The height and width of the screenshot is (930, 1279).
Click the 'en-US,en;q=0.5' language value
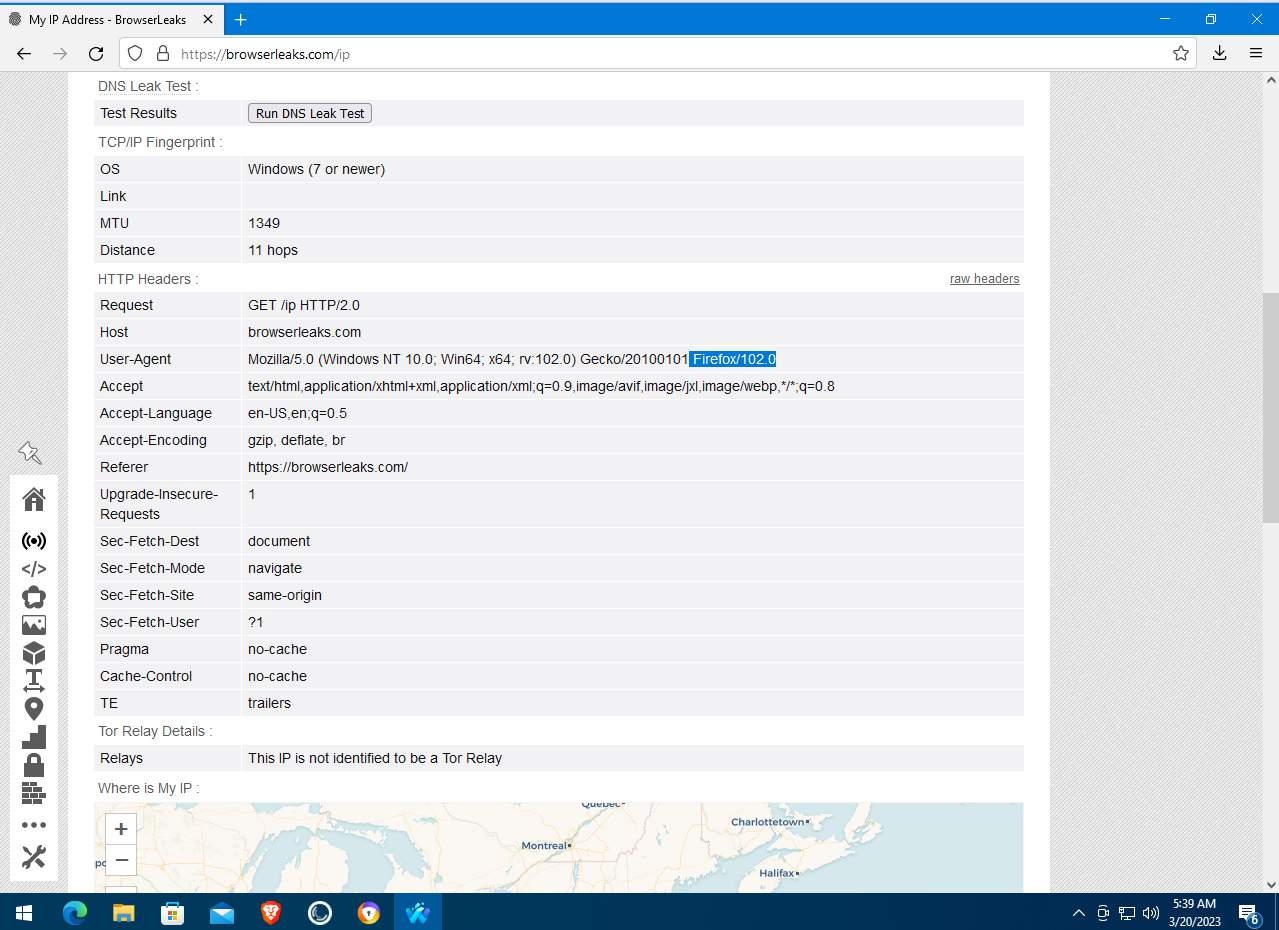297,413
